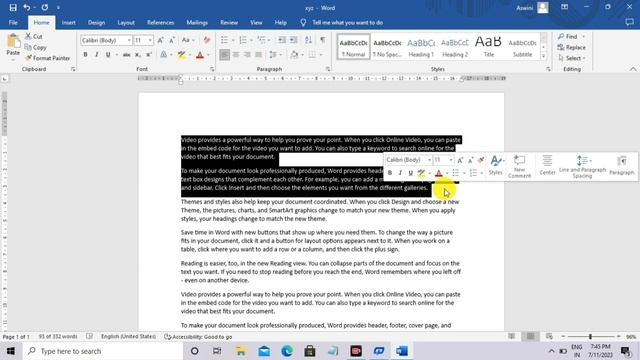Switch to the Review tab
Image resolution: width=640 pixels, height=360 pixels.
(x=229, y=22)
